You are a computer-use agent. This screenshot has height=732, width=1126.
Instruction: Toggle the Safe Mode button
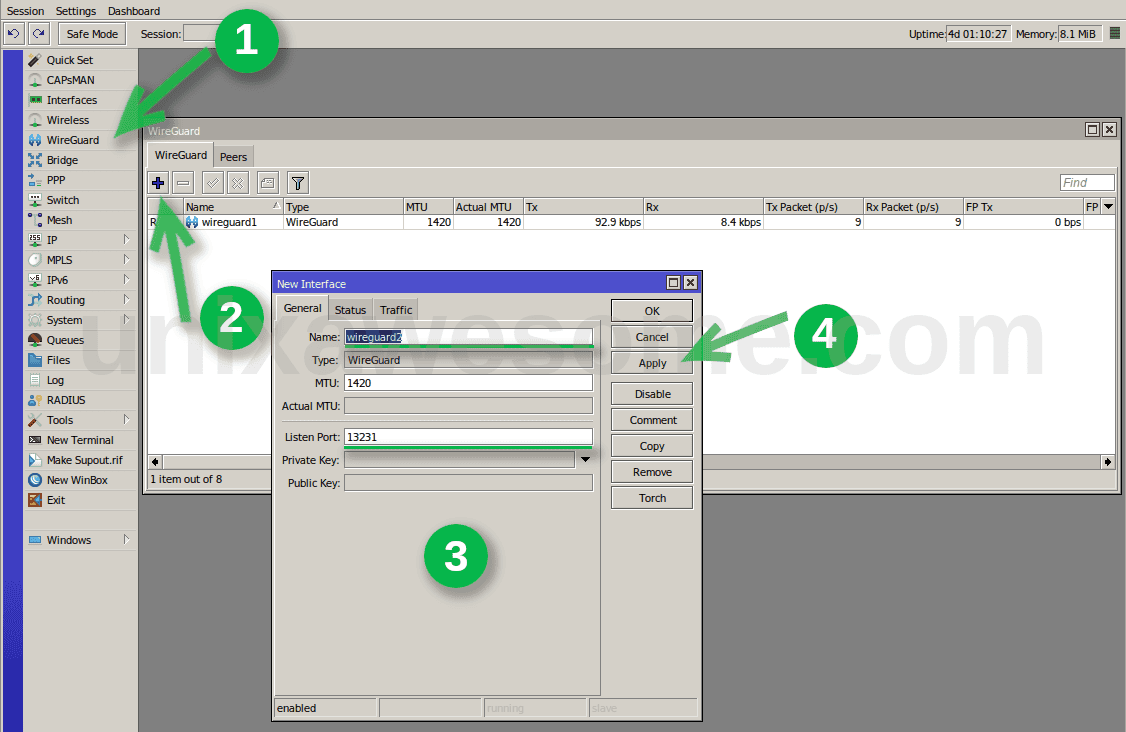tap(92, 34)
